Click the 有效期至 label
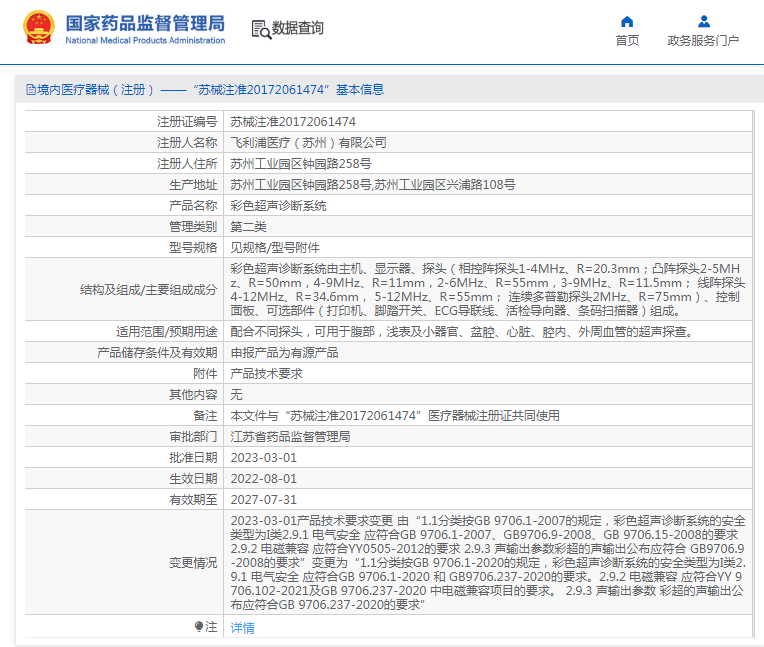This screenshot has width=764, height=647. click(x=193, y=500)
